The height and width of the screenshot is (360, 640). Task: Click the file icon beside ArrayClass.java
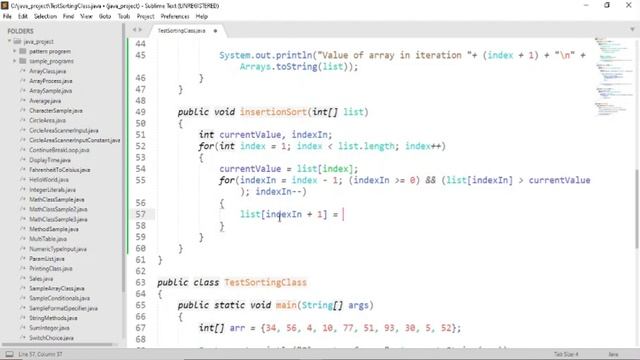(x=23, y=71)
